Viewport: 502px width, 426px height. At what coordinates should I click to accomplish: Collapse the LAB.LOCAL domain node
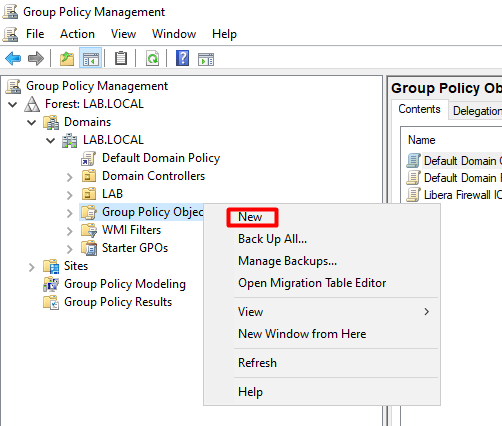(51, 140)
